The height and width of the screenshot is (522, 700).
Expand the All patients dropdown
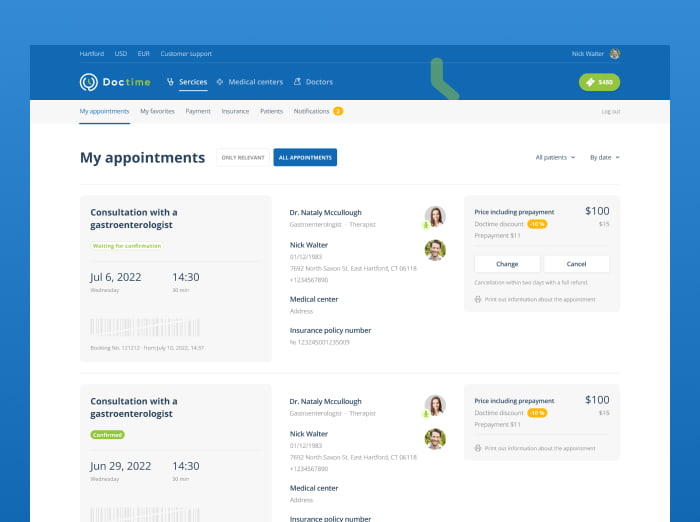pyautogui.click(x=555, y=157)
